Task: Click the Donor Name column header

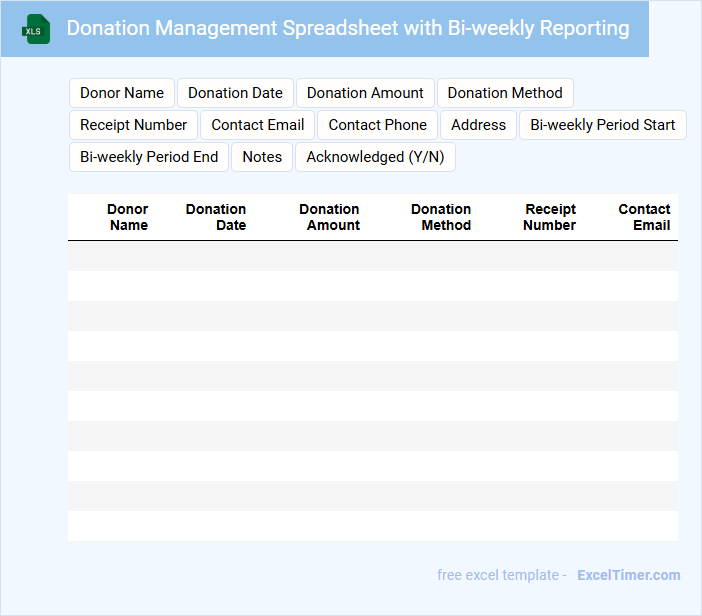Action: (x=128, y=217)
